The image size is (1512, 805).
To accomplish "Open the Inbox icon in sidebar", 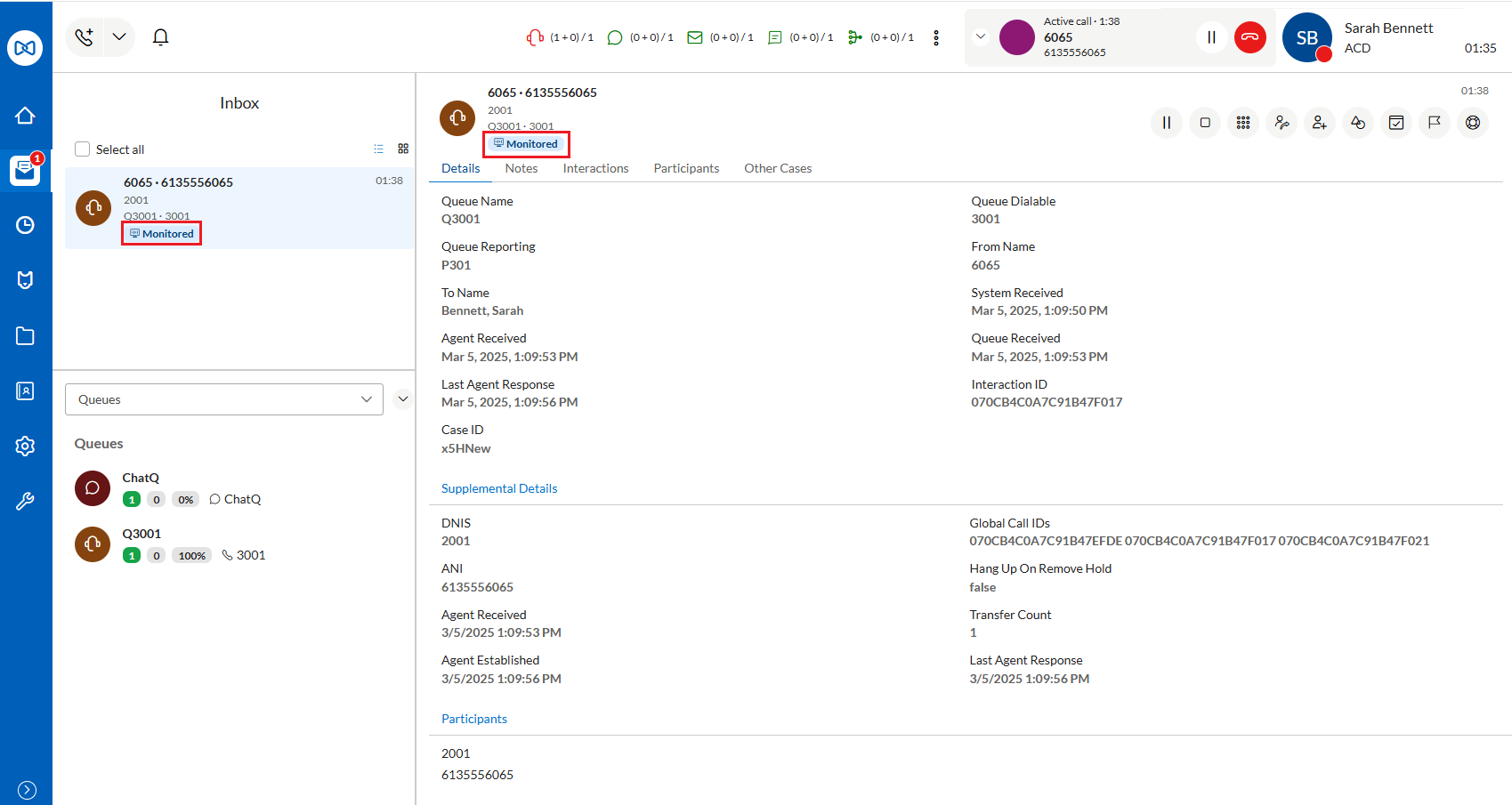I will 25,170.
